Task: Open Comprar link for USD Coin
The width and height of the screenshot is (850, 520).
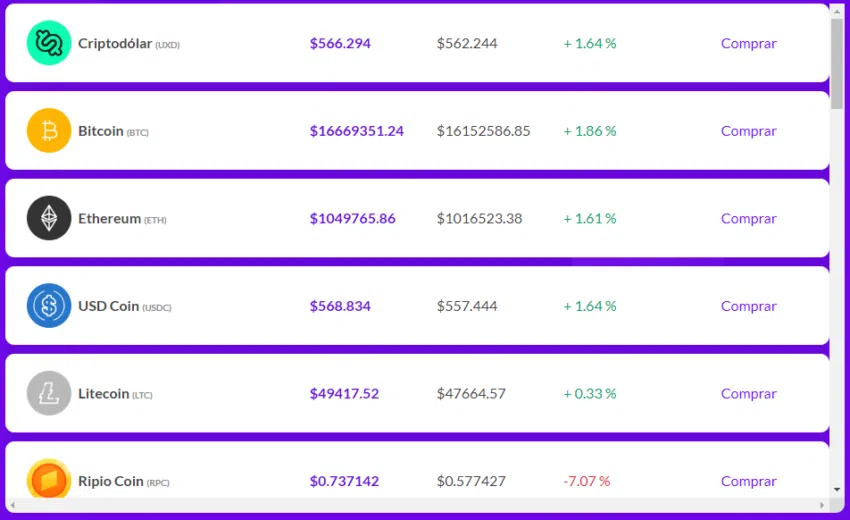Action: point(749,306)
